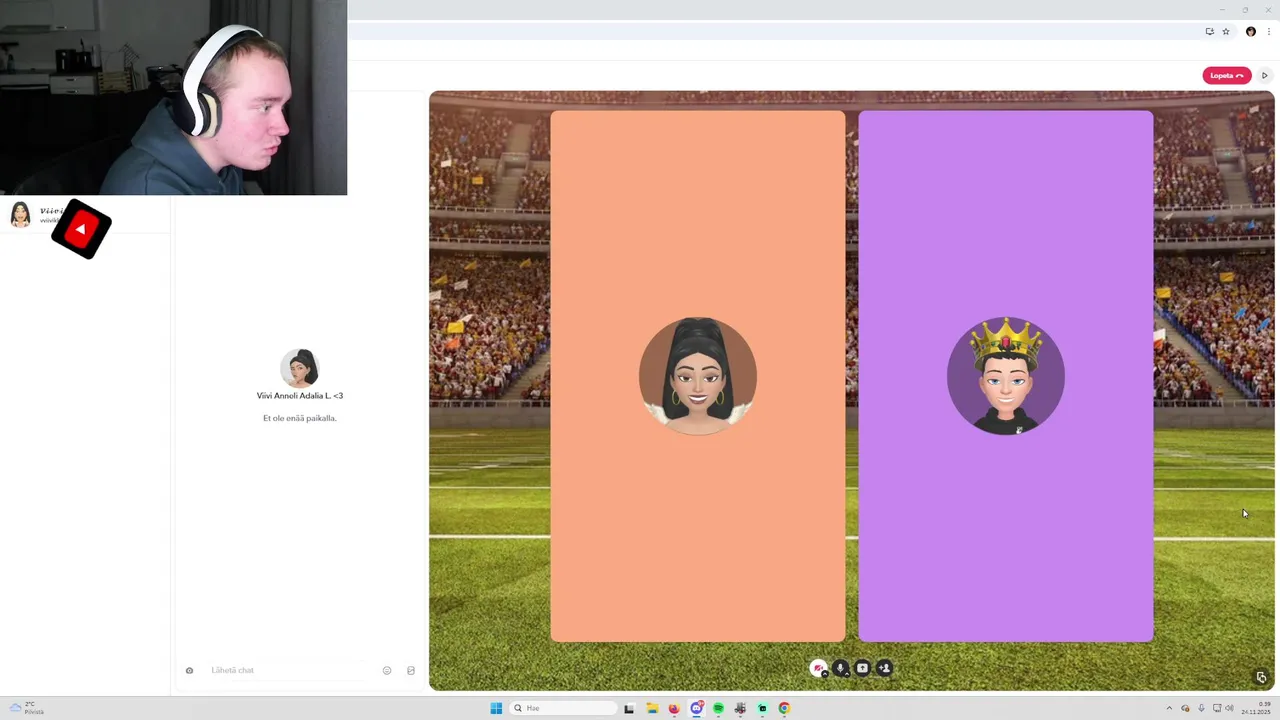
Task: Open the teal app icon beside Chrome on the taskbar
Action: (x=762, y=708)
